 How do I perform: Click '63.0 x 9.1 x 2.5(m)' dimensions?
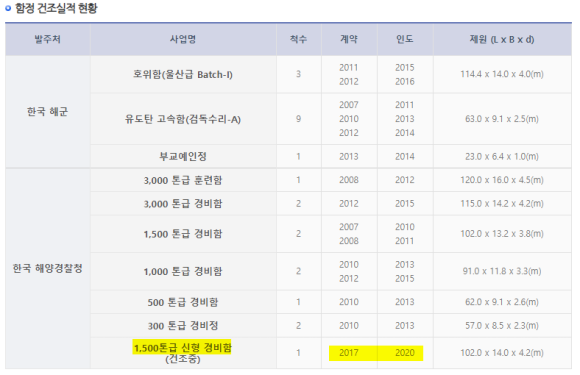[502, 119]
